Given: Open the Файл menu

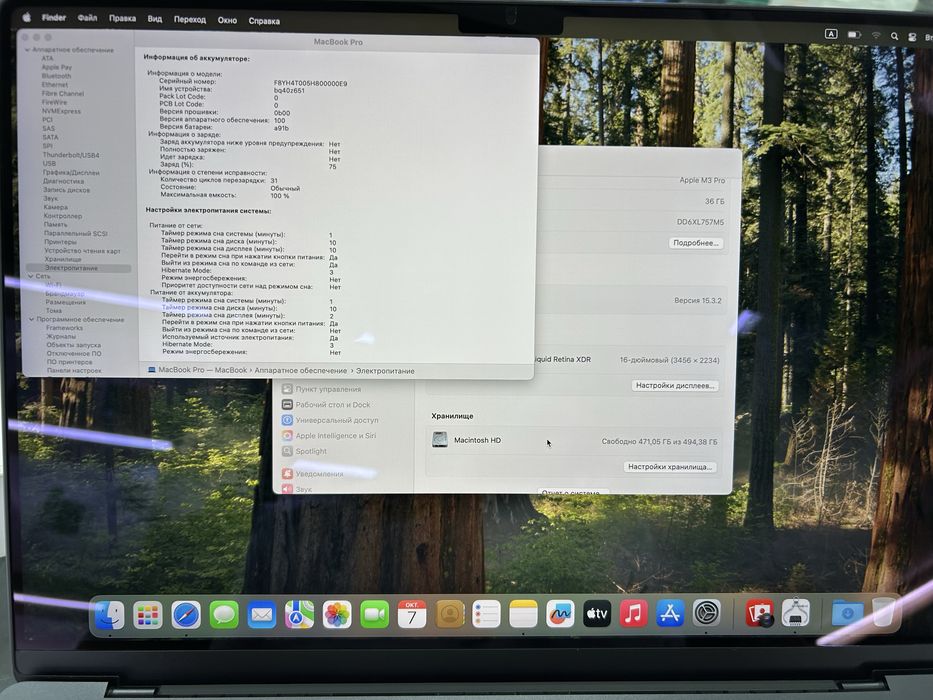Looking at the screenshot, I should click(x=87, y=18).
